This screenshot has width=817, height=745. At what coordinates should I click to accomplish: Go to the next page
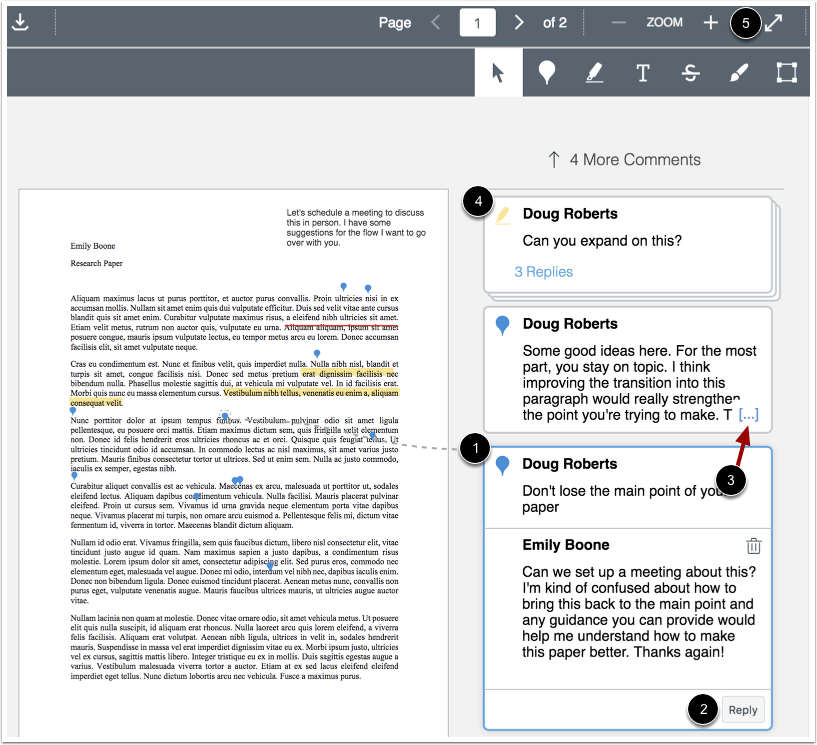518,22
